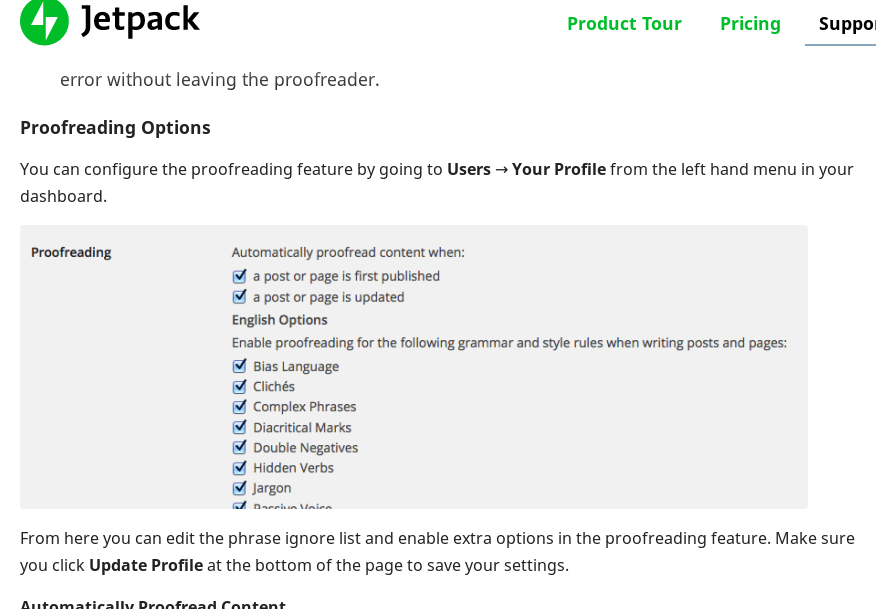Toggle the Bias Language checkbox
Image resolution: width=876 pixels, height=609 pixels.
click(239, 366)
